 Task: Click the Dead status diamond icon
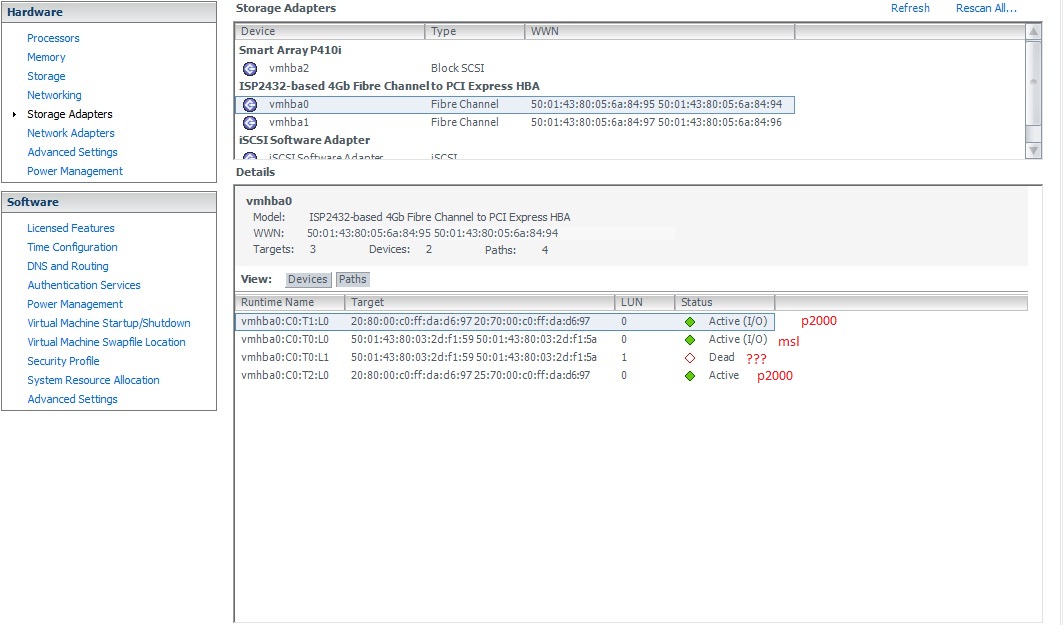690,358
